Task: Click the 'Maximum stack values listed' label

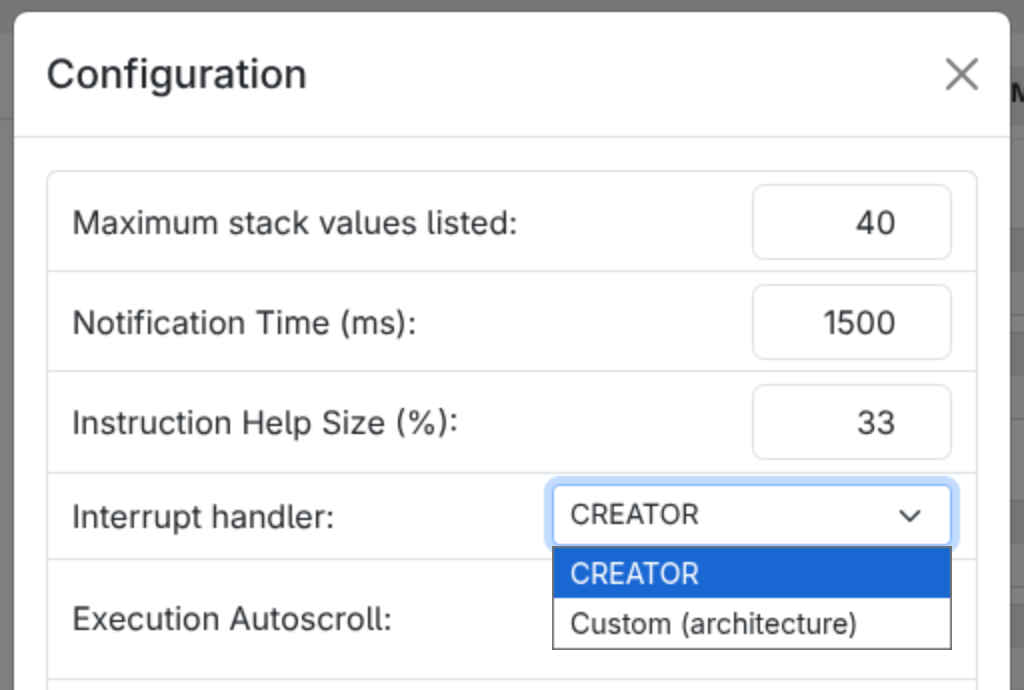Action: pyautogui.click(x=294, y=222)
